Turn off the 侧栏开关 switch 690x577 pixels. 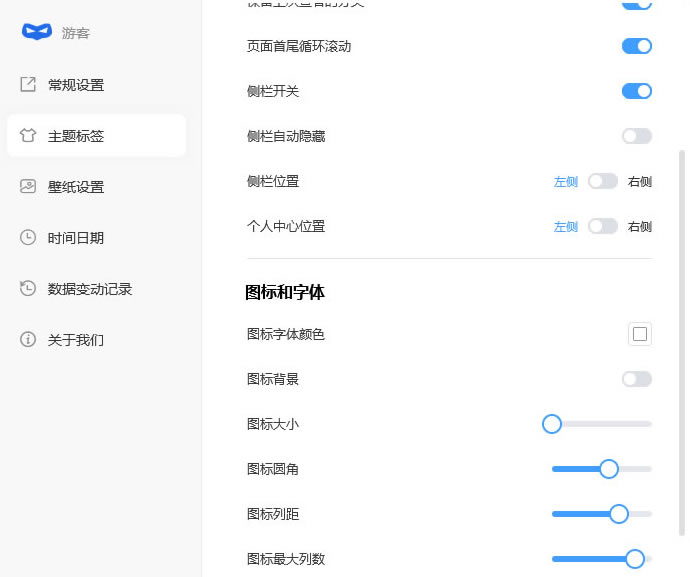[636, 91]
